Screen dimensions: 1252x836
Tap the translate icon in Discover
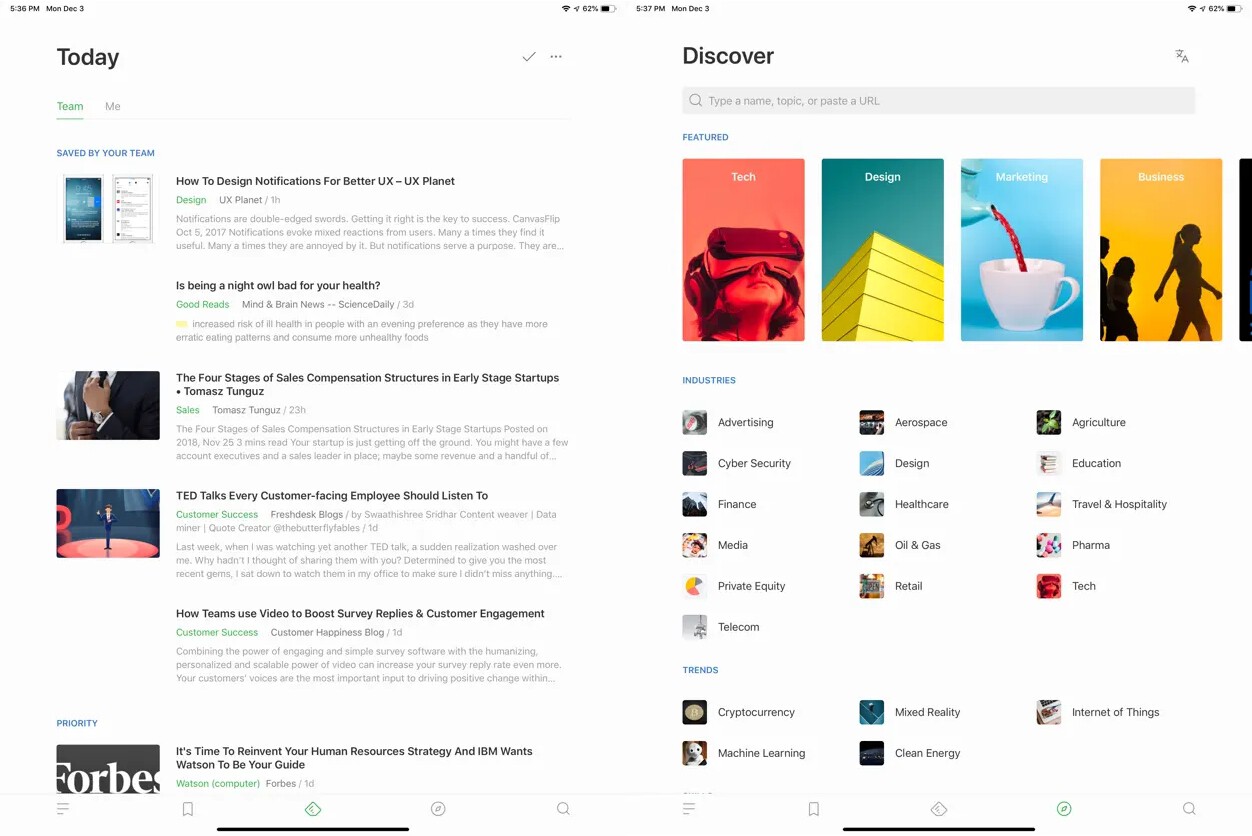1181,56
